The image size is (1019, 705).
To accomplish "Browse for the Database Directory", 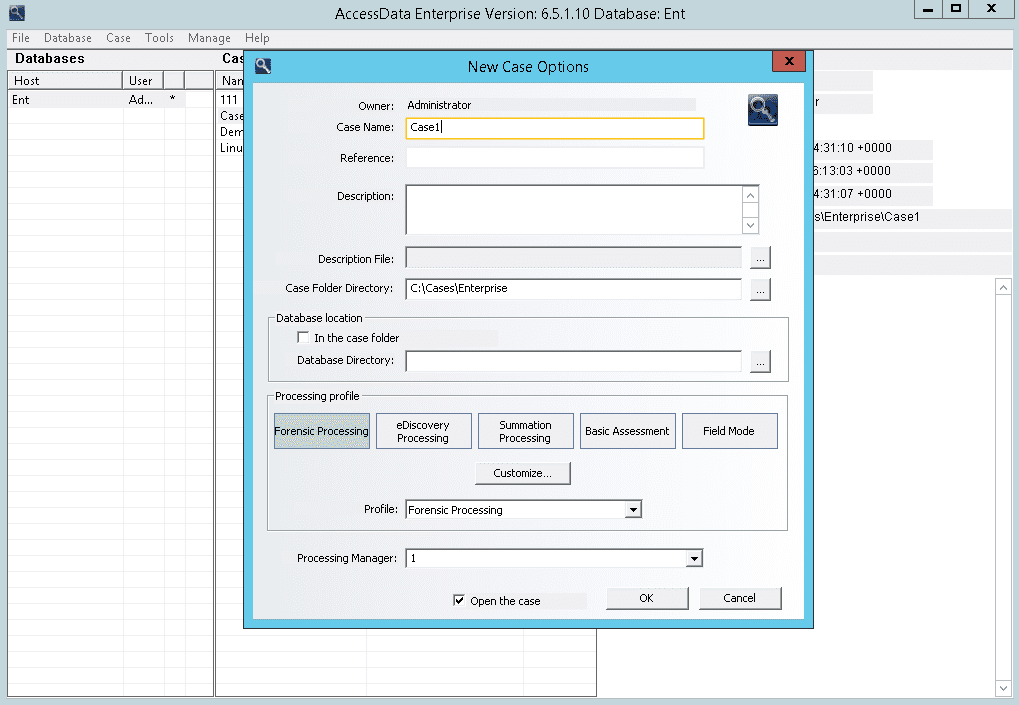I will pyautogui.click(x=760, y=361).
